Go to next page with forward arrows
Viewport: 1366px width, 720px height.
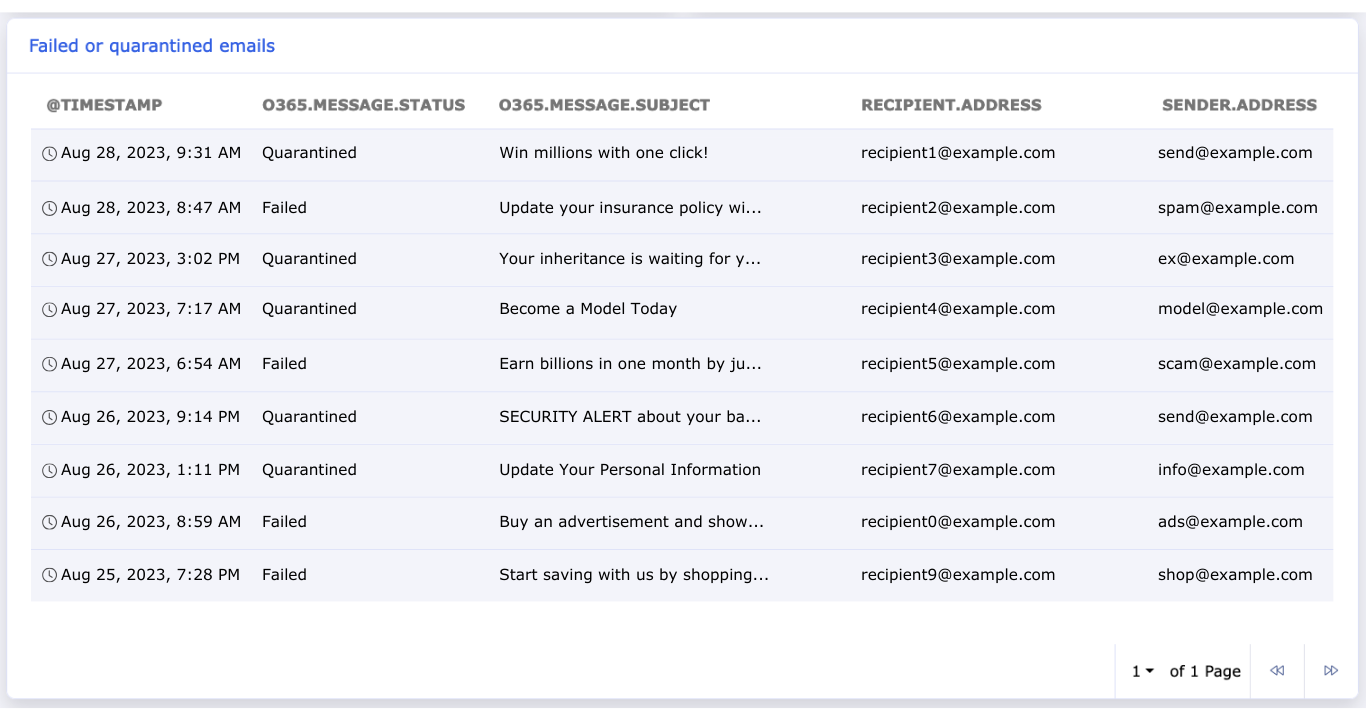[x=1331, y=671]
